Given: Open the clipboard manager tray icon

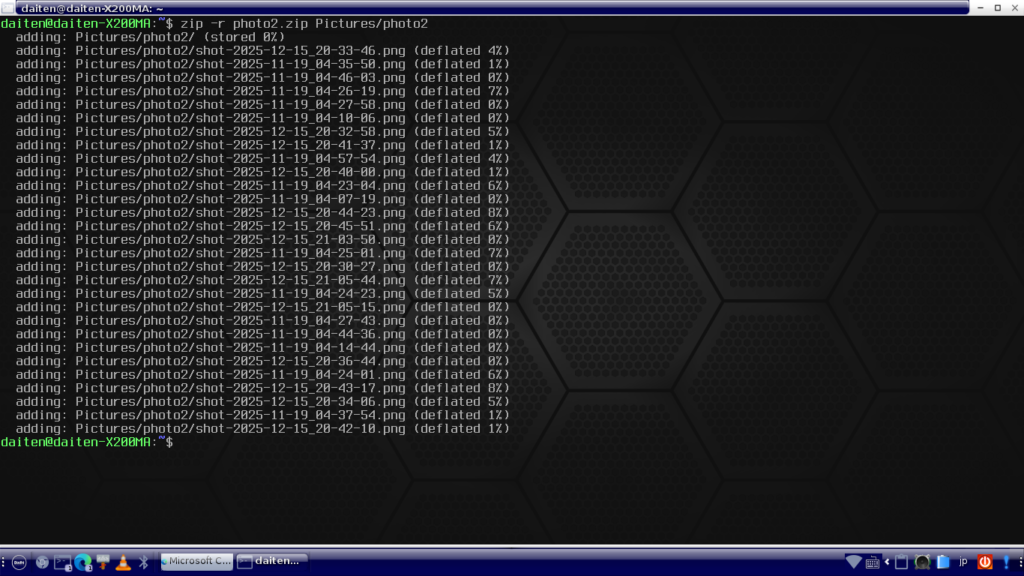Looking at the screenshot, I should pyautogui.click(x=900, y=562).
